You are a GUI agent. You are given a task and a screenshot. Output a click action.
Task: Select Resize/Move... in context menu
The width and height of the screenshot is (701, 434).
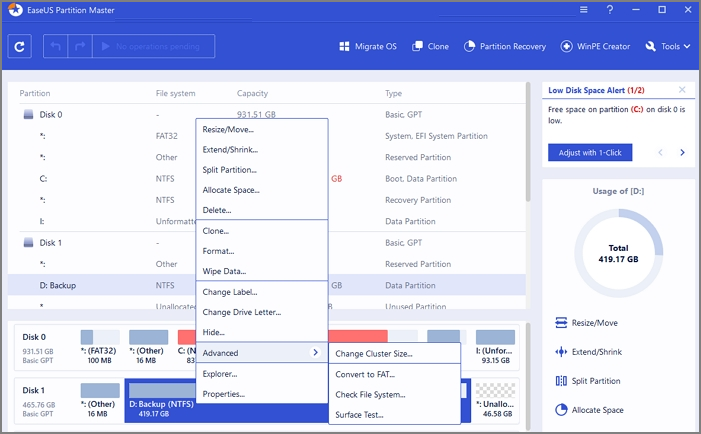[x=262, y=130]
